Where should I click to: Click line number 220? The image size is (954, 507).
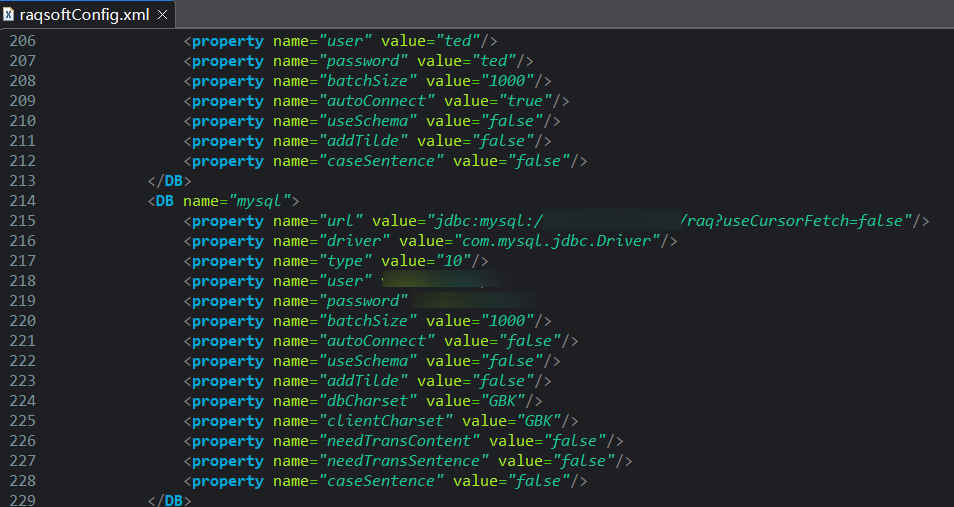coord(23,321)
